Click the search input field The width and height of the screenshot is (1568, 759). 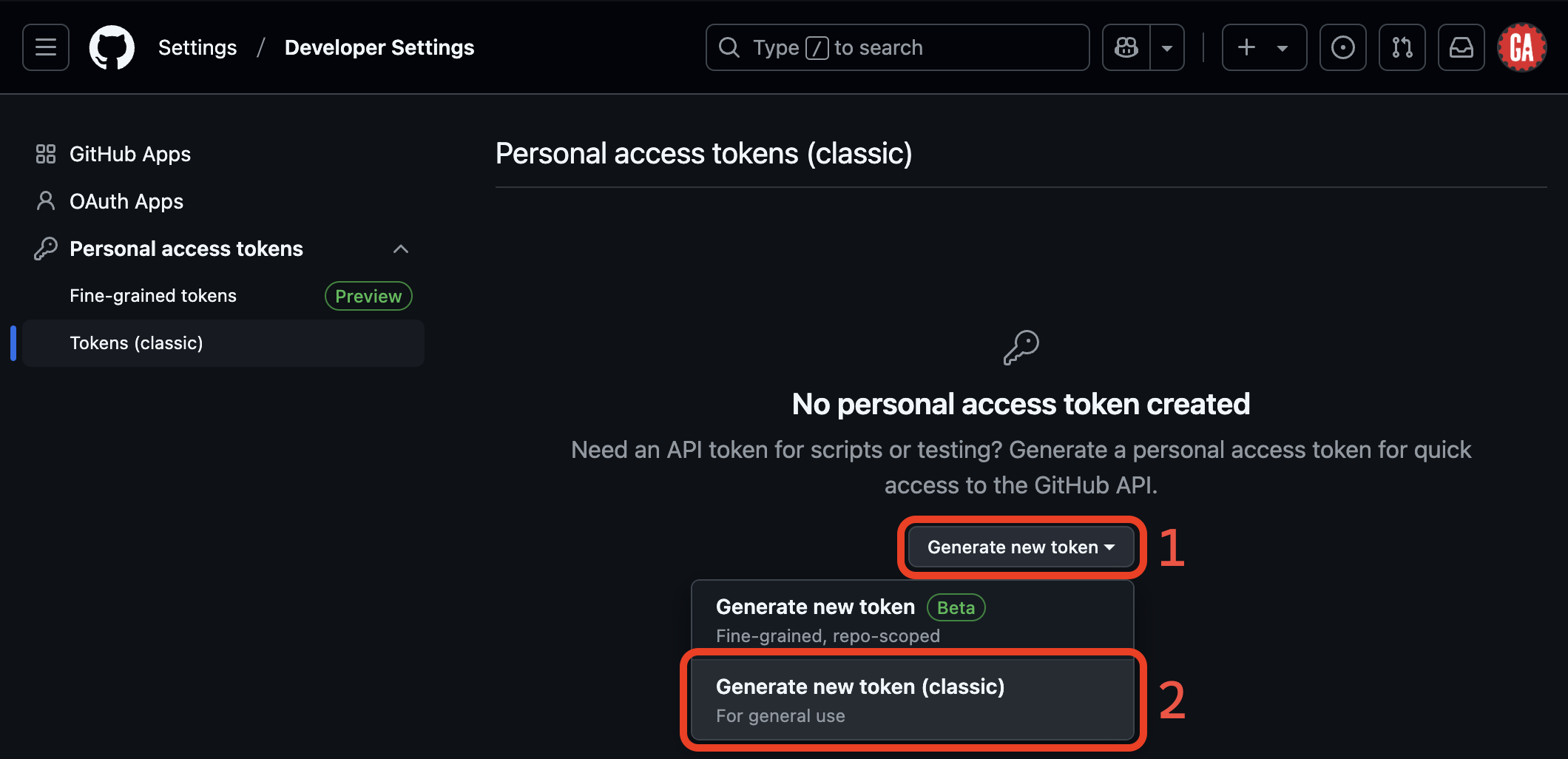point(896,47)
